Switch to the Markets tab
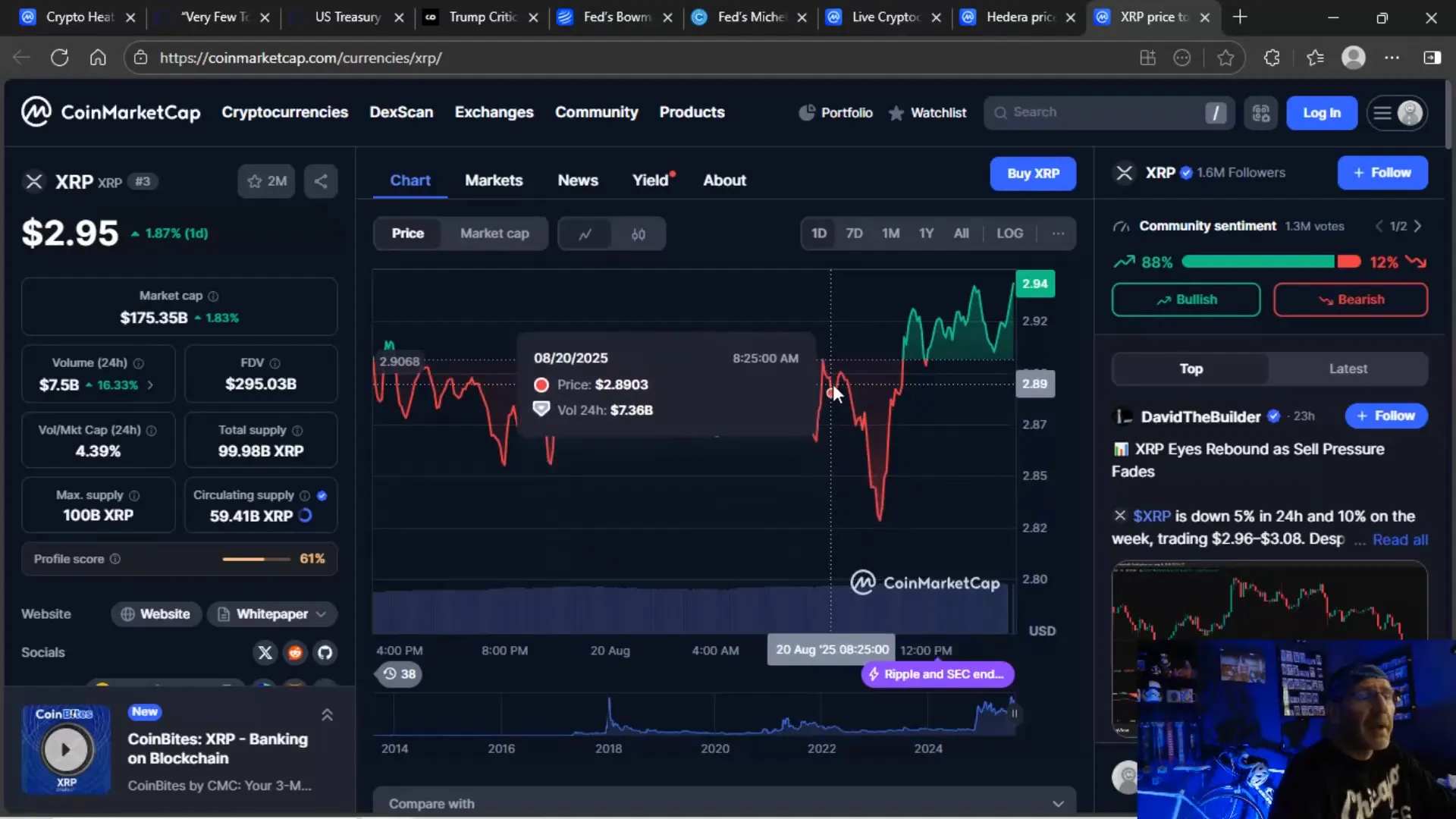This screenshot has width=1456, height=819. click(x=494, y=180)
